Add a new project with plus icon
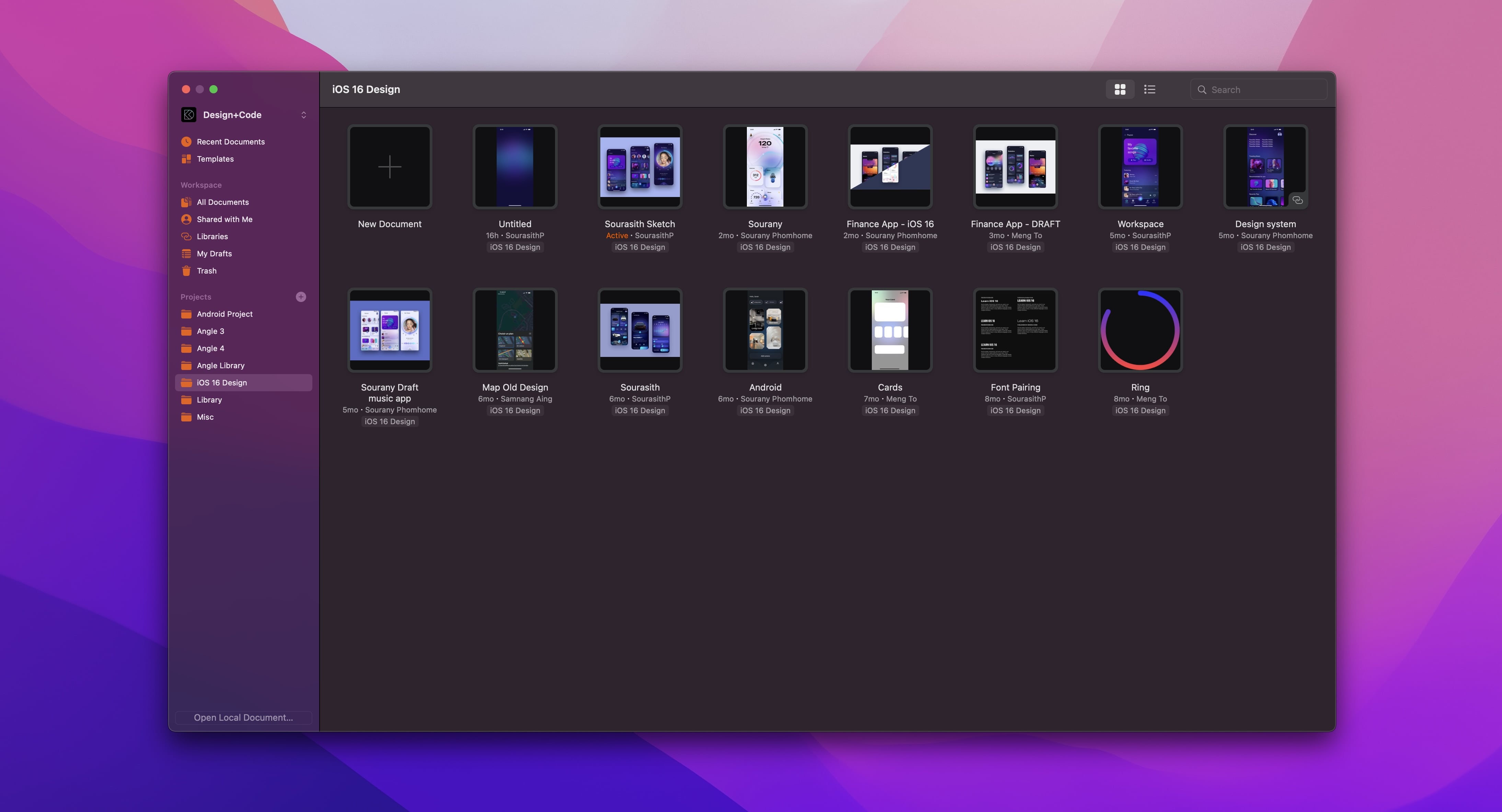Screen dimensions: 1502x812 pos(301,297)
